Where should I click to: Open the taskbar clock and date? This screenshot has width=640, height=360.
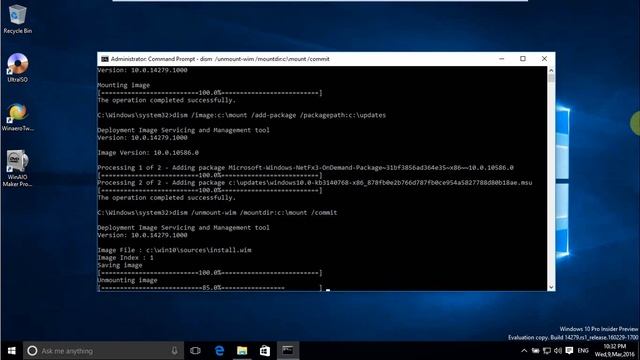click(x=615, y=351)
